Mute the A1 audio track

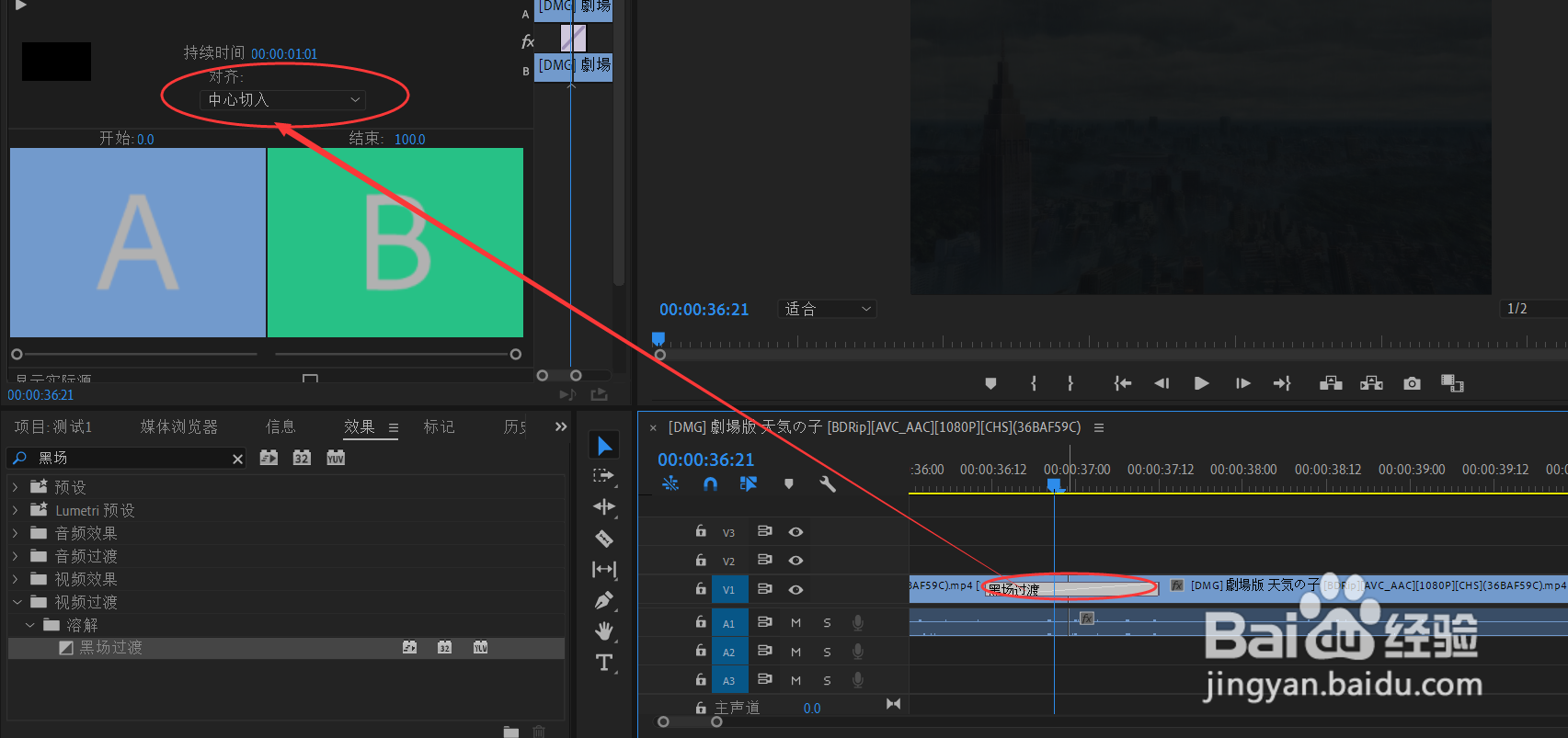pos(796,623)
